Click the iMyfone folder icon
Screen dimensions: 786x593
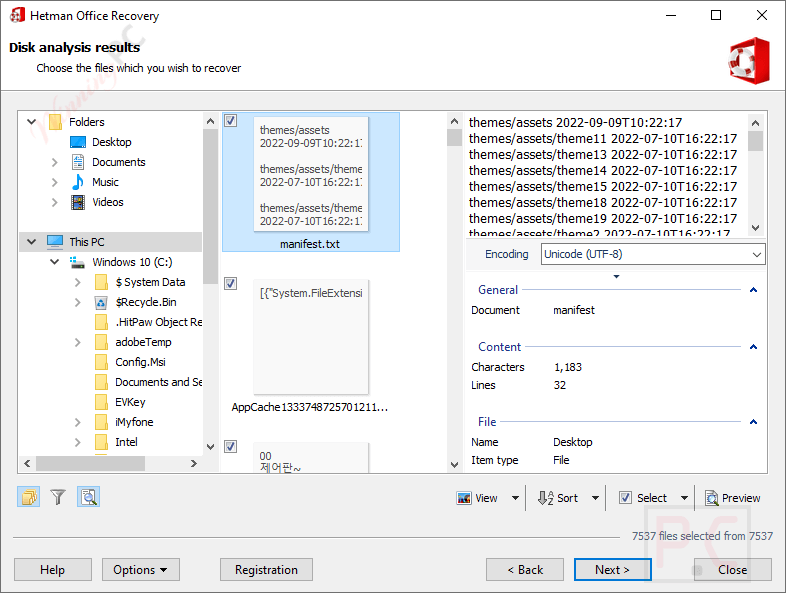click(101, 422)
